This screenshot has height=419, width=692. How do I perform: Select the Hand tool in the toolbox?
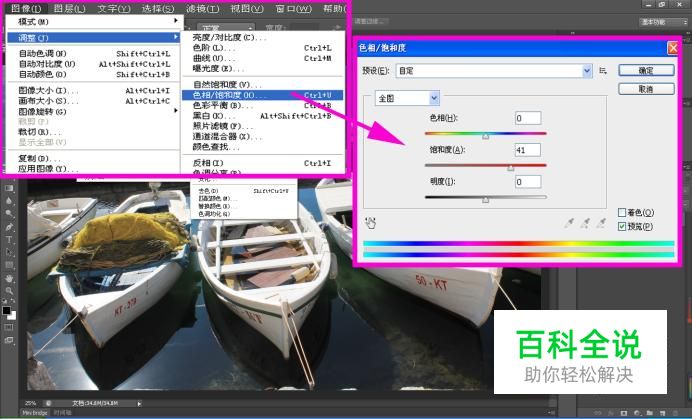9,279
